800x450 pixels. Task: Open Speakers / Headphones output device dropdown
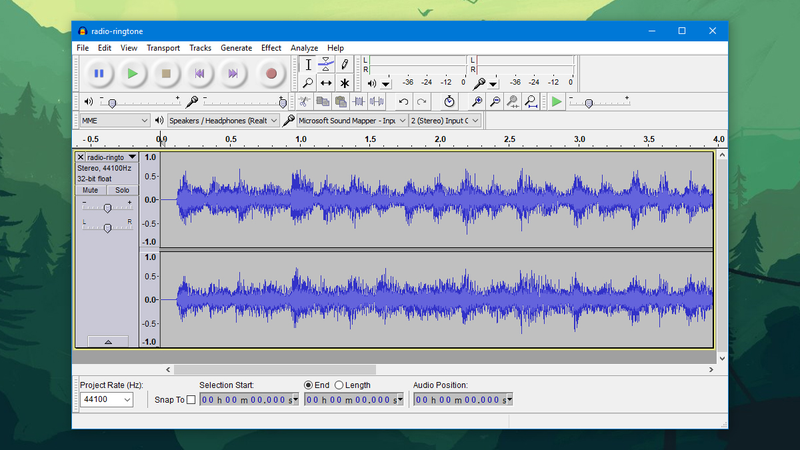pos(223,120)
